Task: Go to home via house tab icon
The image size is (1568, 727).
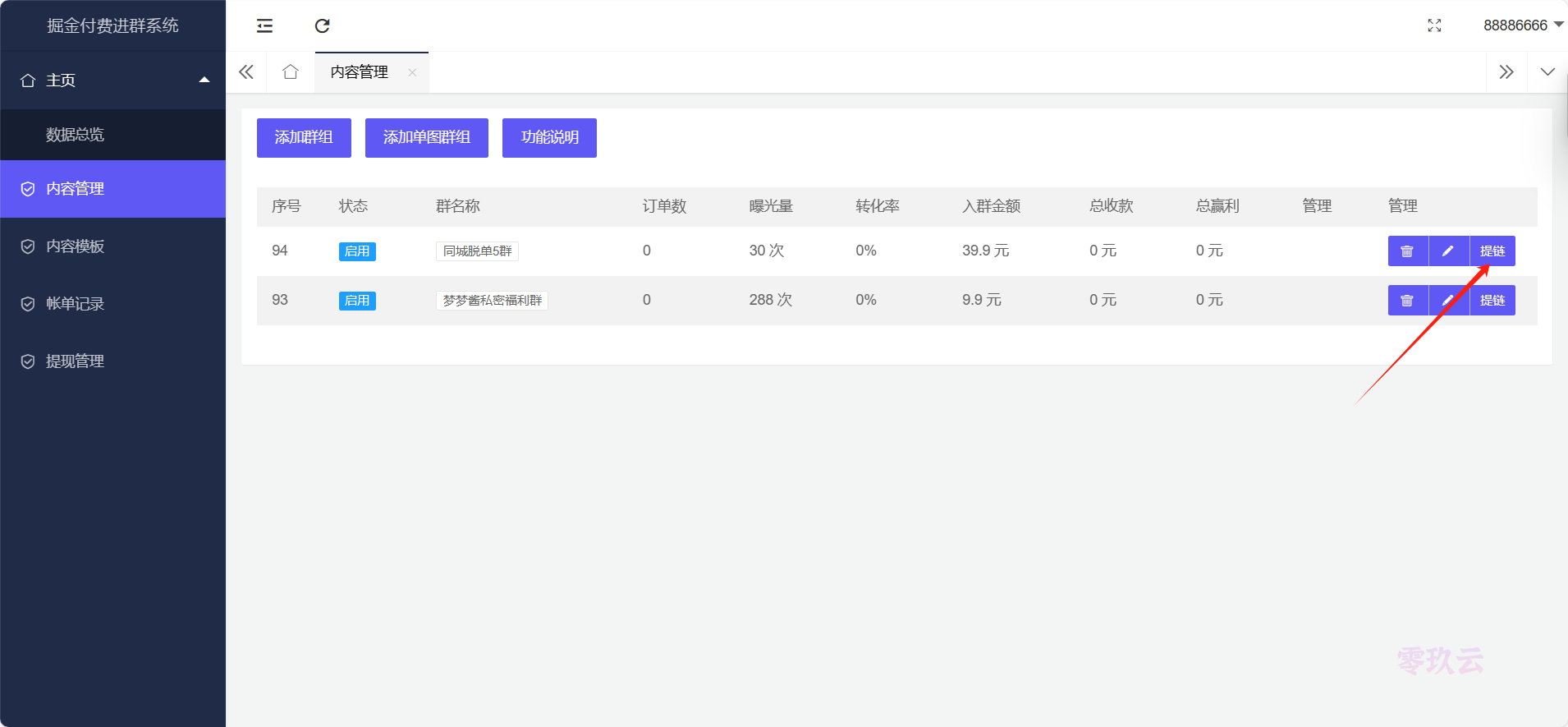Action: click(290, 71)
